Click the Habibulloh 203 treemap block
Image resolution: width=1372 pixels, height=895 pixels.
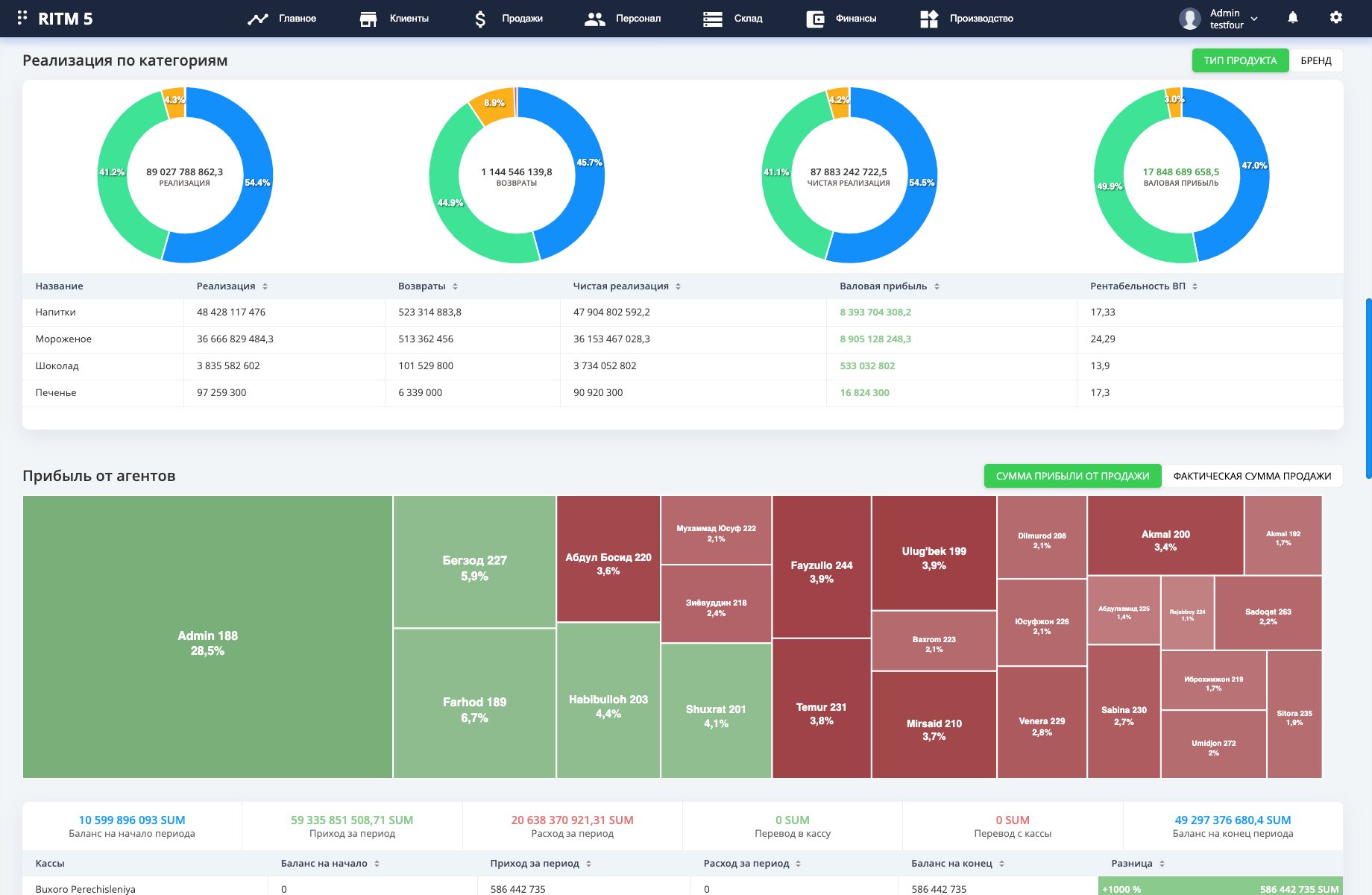tap(608, 700)
